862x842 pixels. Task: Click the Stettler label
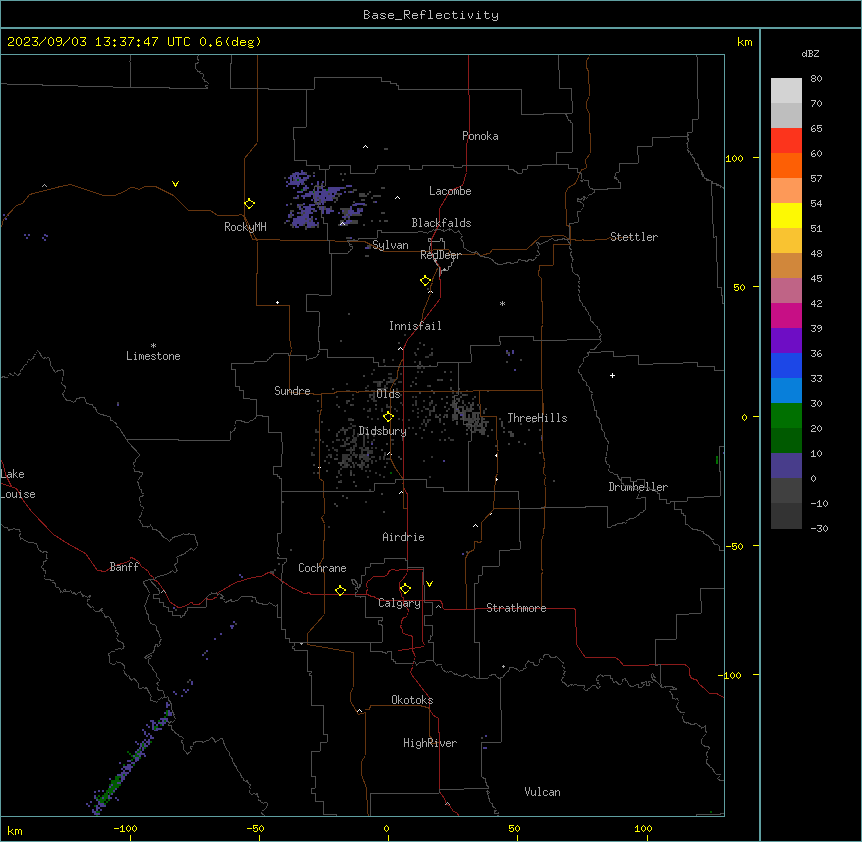634,237
